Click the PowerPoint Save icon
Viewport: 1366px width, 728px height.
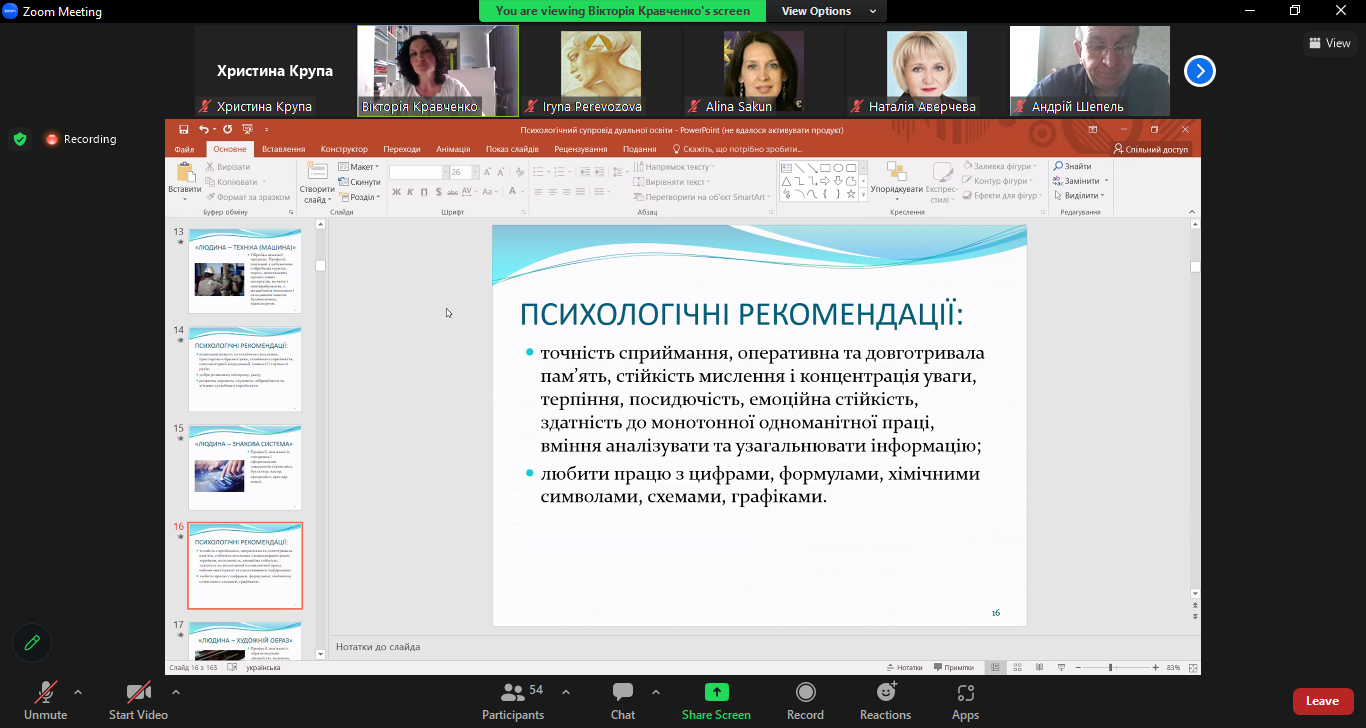click(183, 129)
